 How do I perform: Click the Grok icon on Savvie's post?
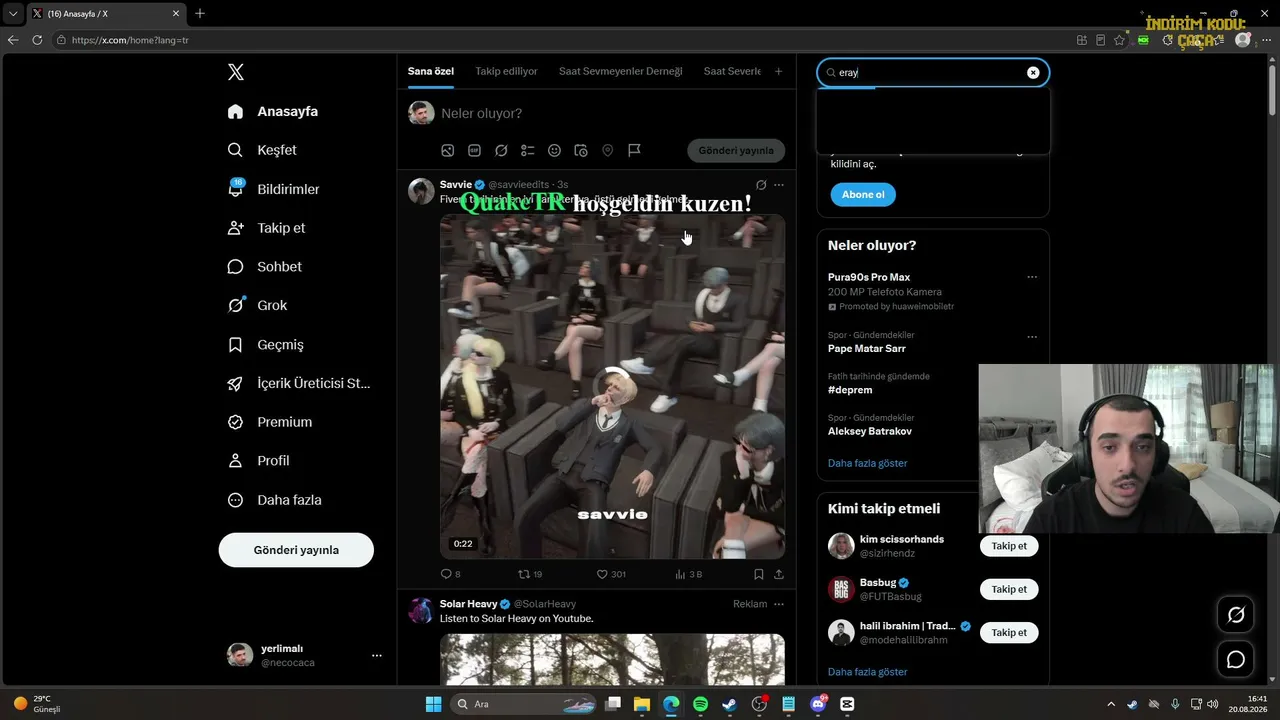click(761, 185)
